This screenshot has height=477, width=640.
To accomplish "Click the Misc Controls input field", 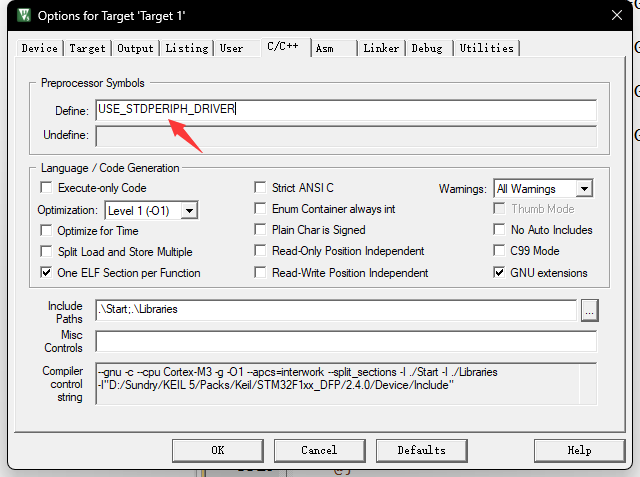I will (345, 341).
